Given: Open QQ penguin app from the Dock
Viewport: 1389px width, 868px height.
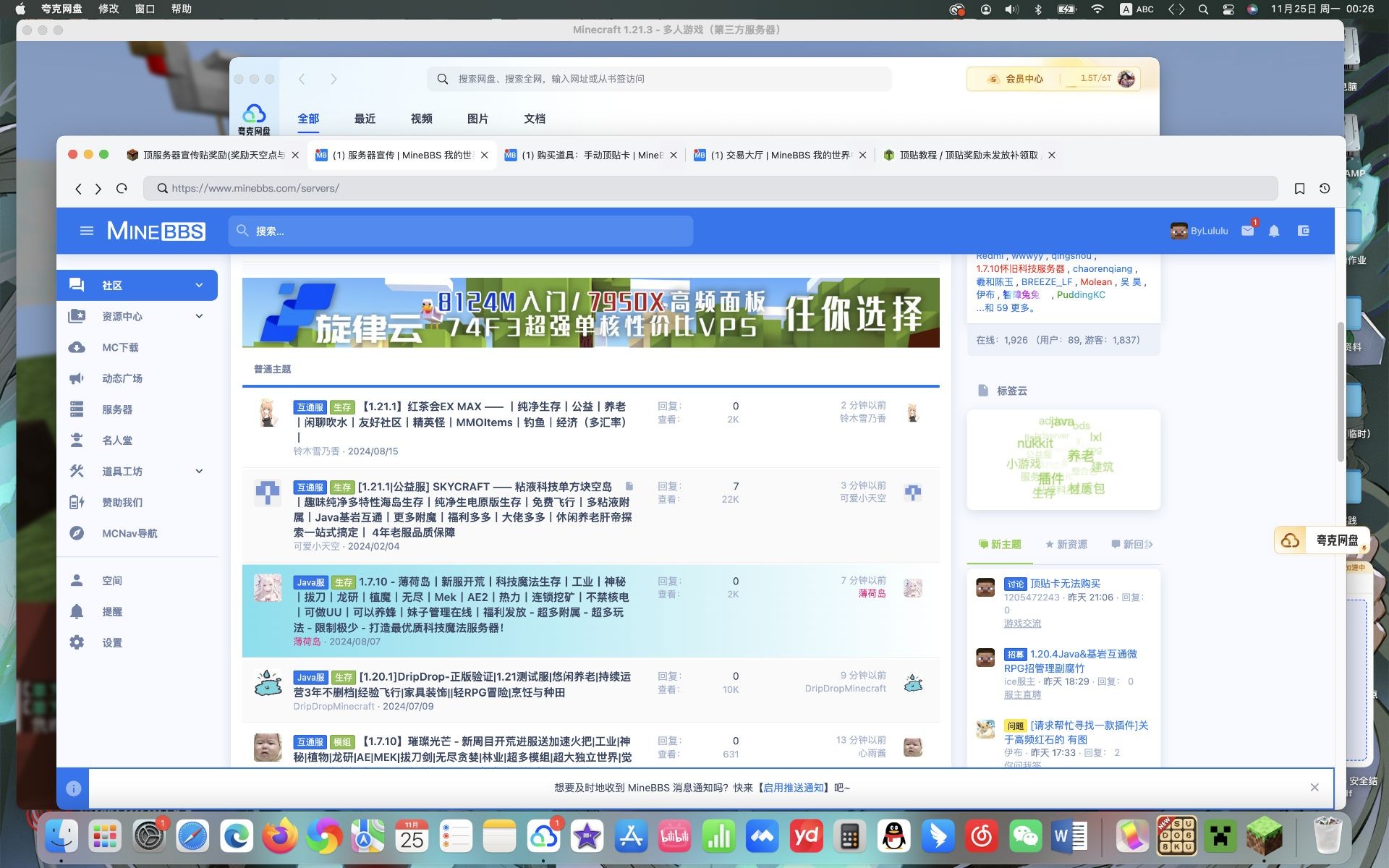Looking at the screenshot, I should point(893,837).
